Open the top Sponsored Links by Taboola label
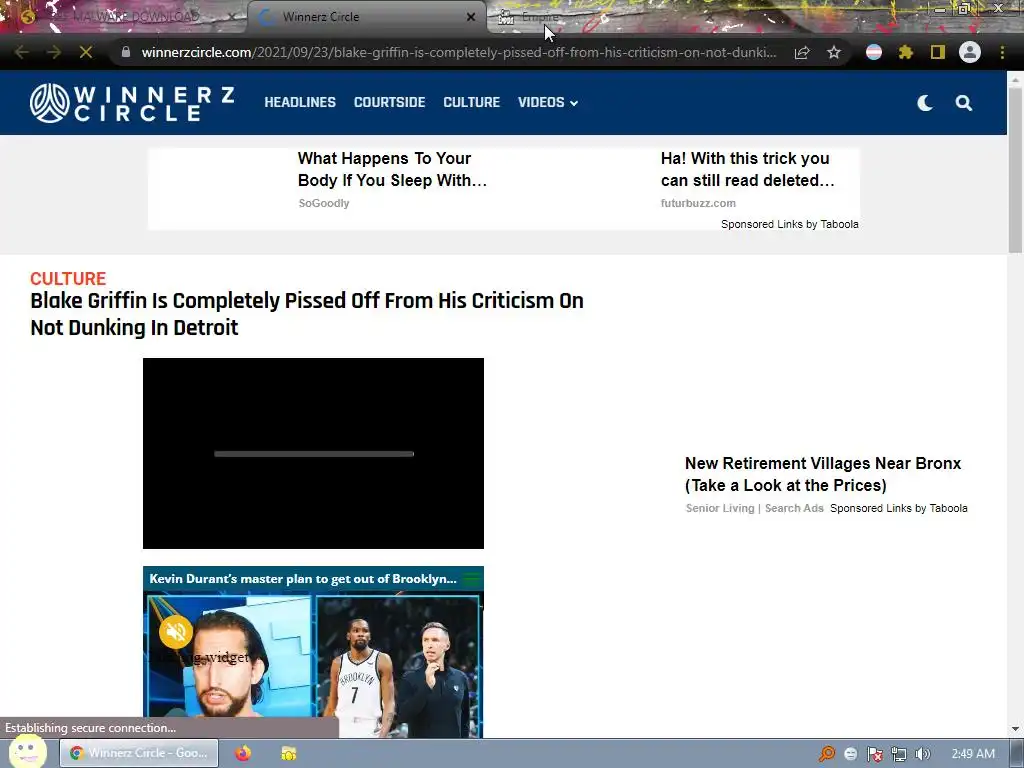 [790, 224]
